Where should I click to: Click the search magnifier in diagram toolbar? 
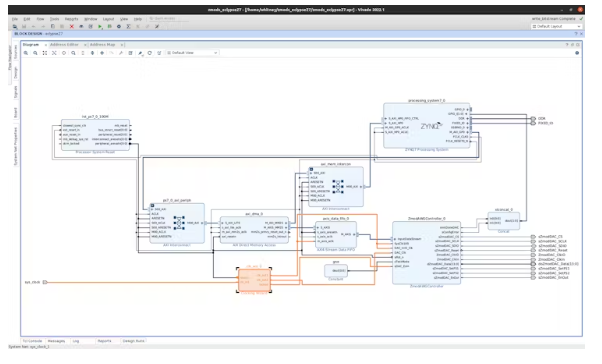73,53
